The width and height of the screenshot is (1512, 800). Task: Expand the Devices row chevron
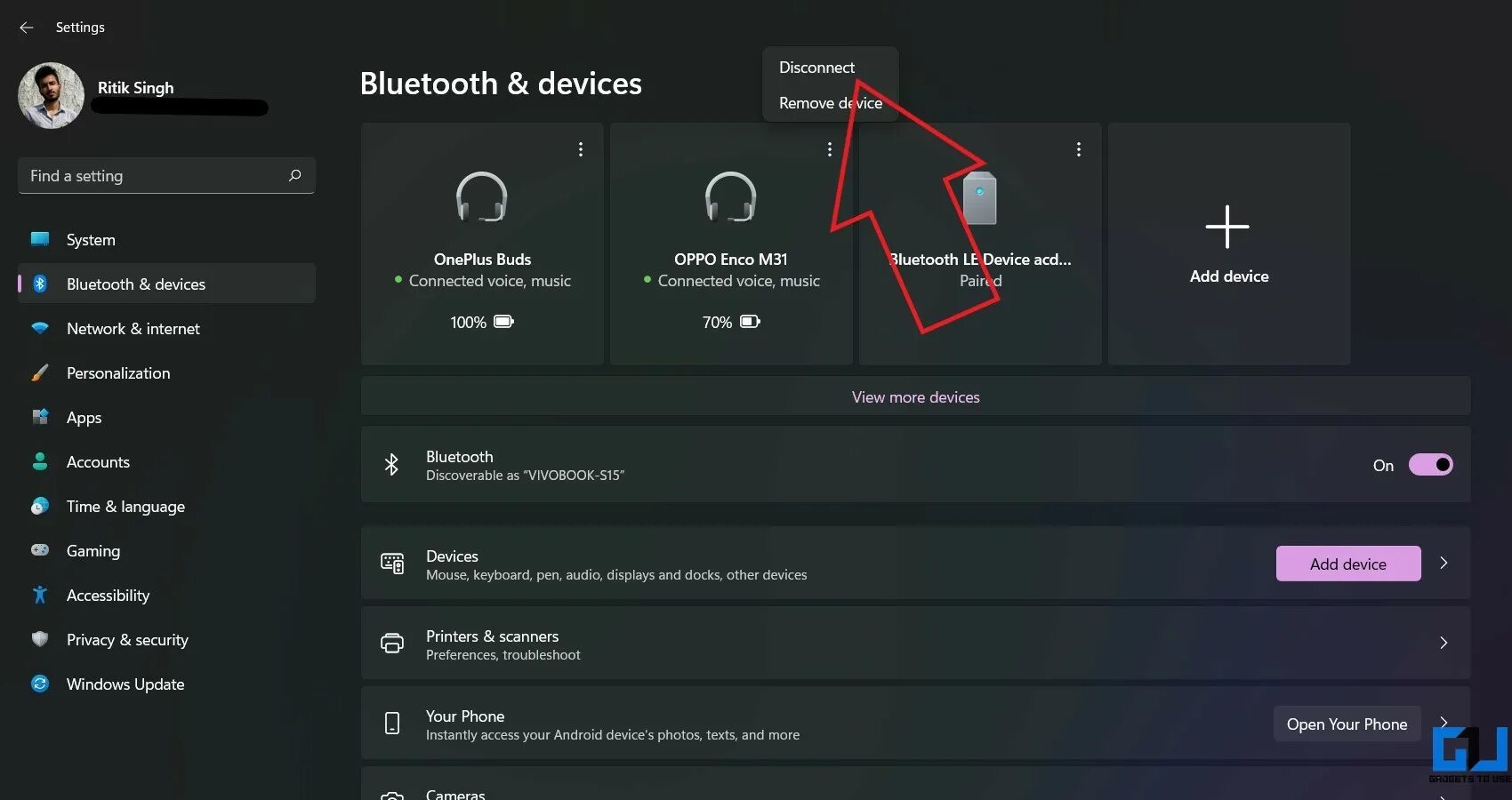[1444, 563]
